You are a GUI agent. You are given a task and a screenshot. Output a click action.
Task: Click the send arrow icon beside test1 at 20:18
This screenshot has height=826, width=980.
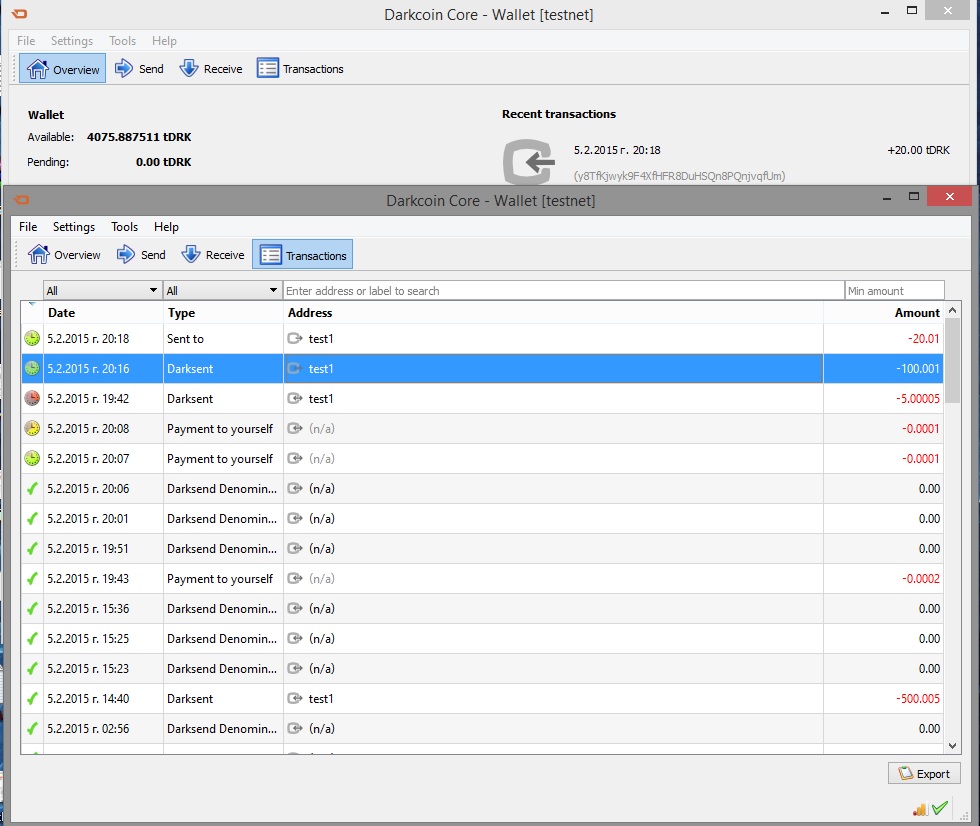pos(295,339)
